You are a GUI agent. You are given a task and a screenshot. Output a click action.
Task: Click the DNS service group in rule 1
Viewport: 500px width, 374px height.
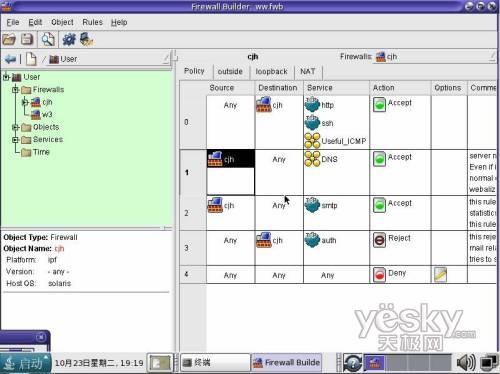321,159
